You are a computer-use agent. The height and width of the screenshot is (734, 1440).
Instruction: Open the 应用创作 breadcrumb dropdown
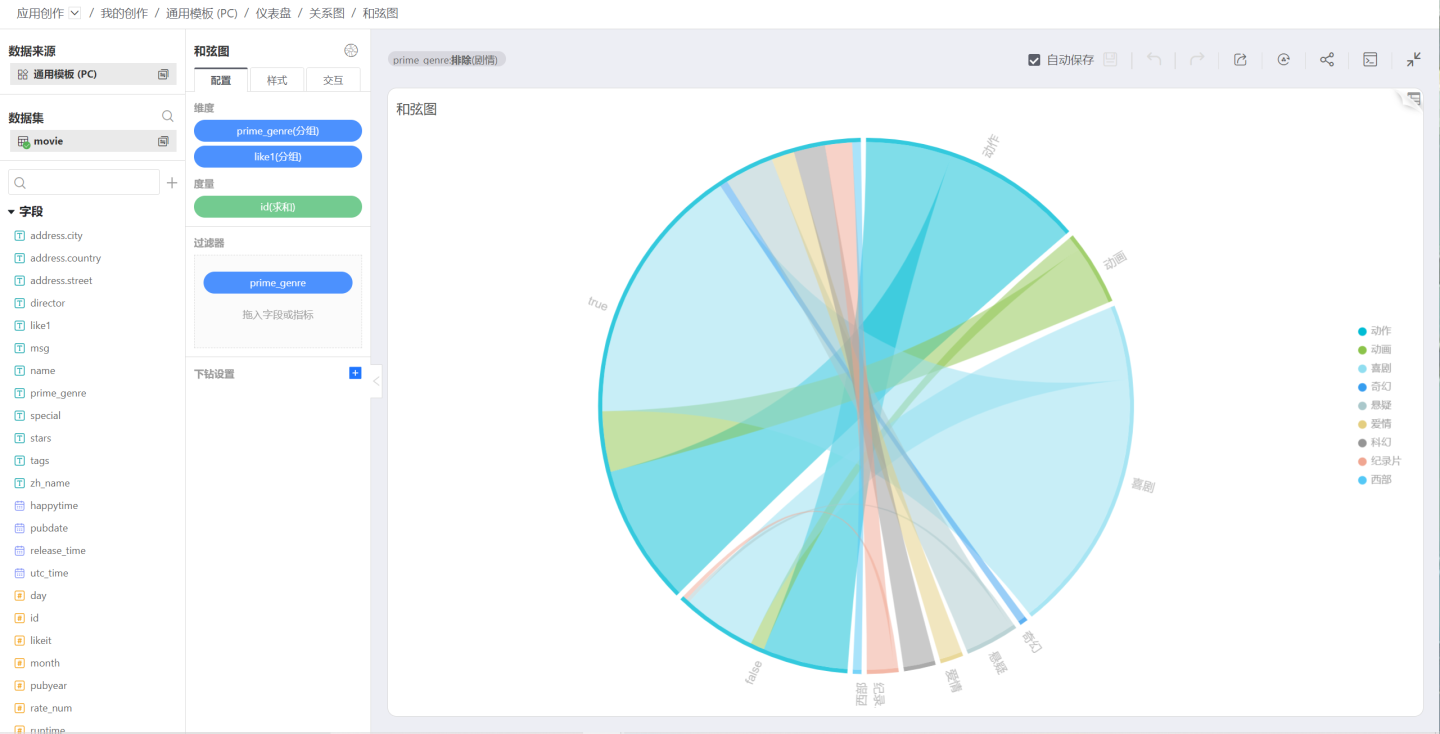tap(75, 14)
